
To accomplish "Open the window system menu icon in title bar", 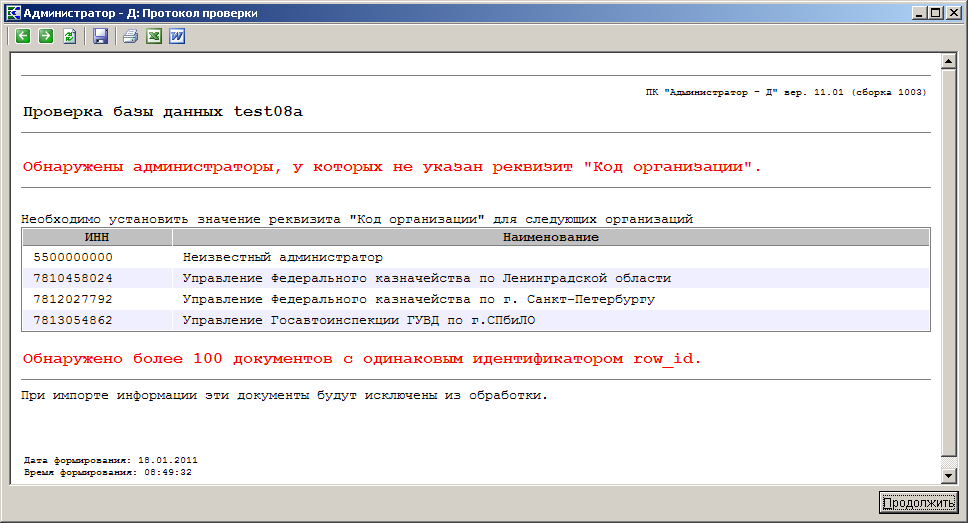I will [12, 12].
